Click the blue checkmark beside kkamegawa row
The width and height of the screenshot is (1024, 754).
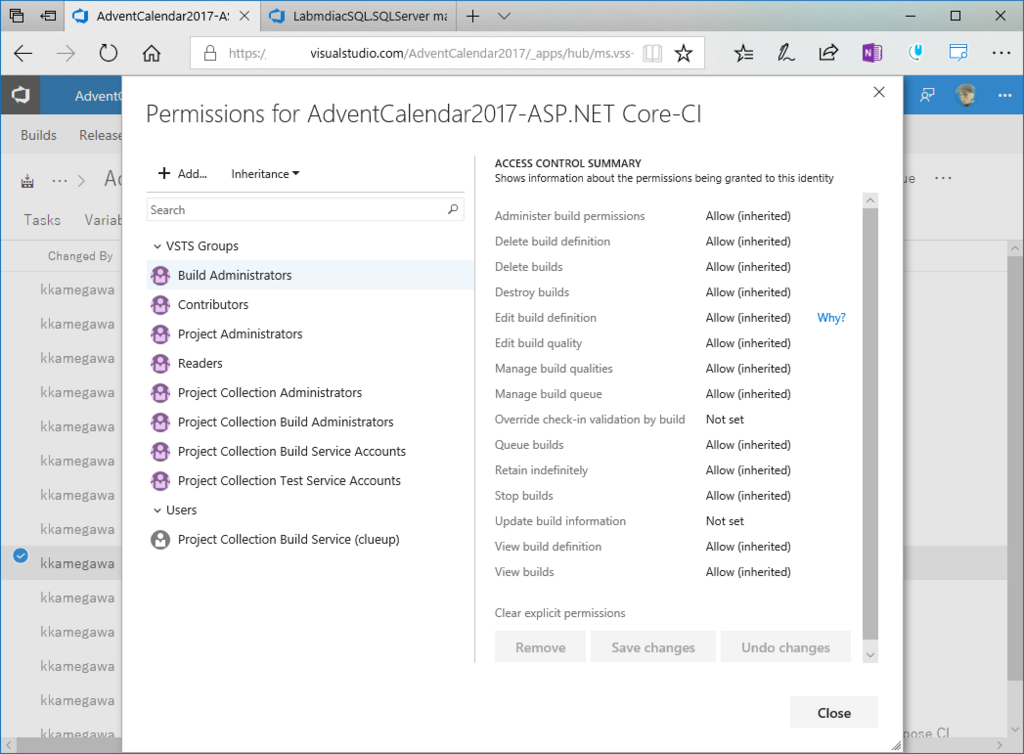[21, 556]
